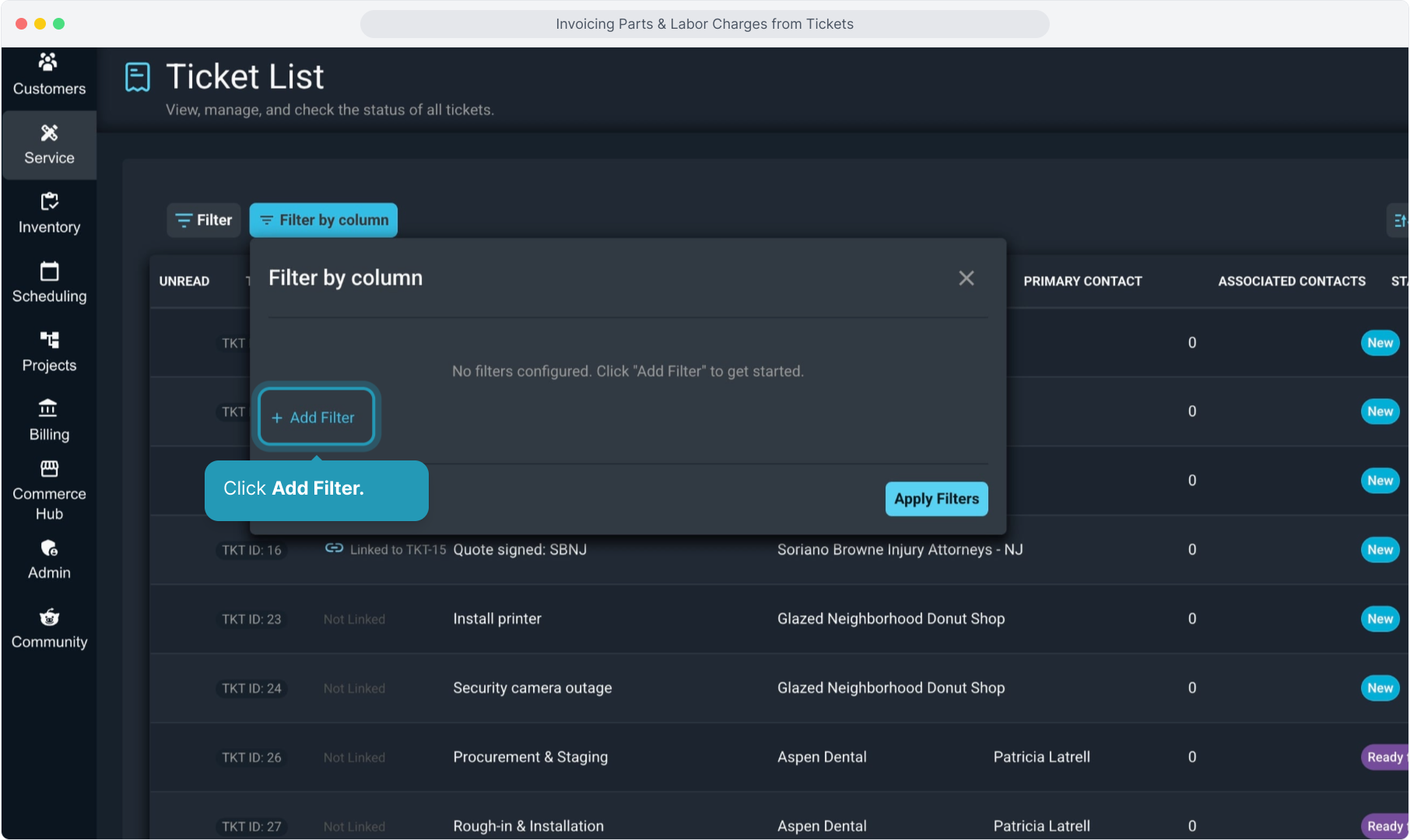Open the Billing section icon
Image resolution: width=1410 pixels, height=840 pixels.
tap(48, 408)
